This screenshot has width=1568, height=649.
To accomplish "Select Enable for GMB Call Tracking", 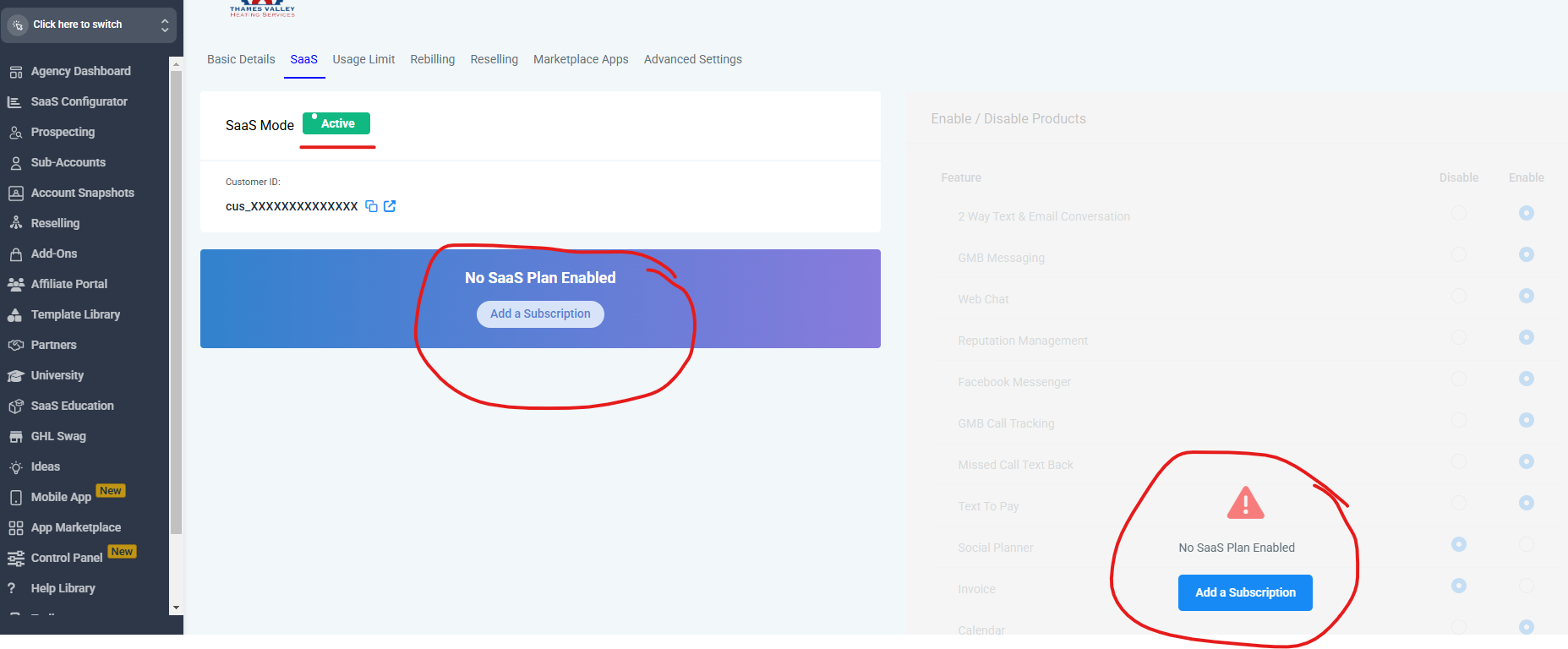I will click(x=1526, y=420).
